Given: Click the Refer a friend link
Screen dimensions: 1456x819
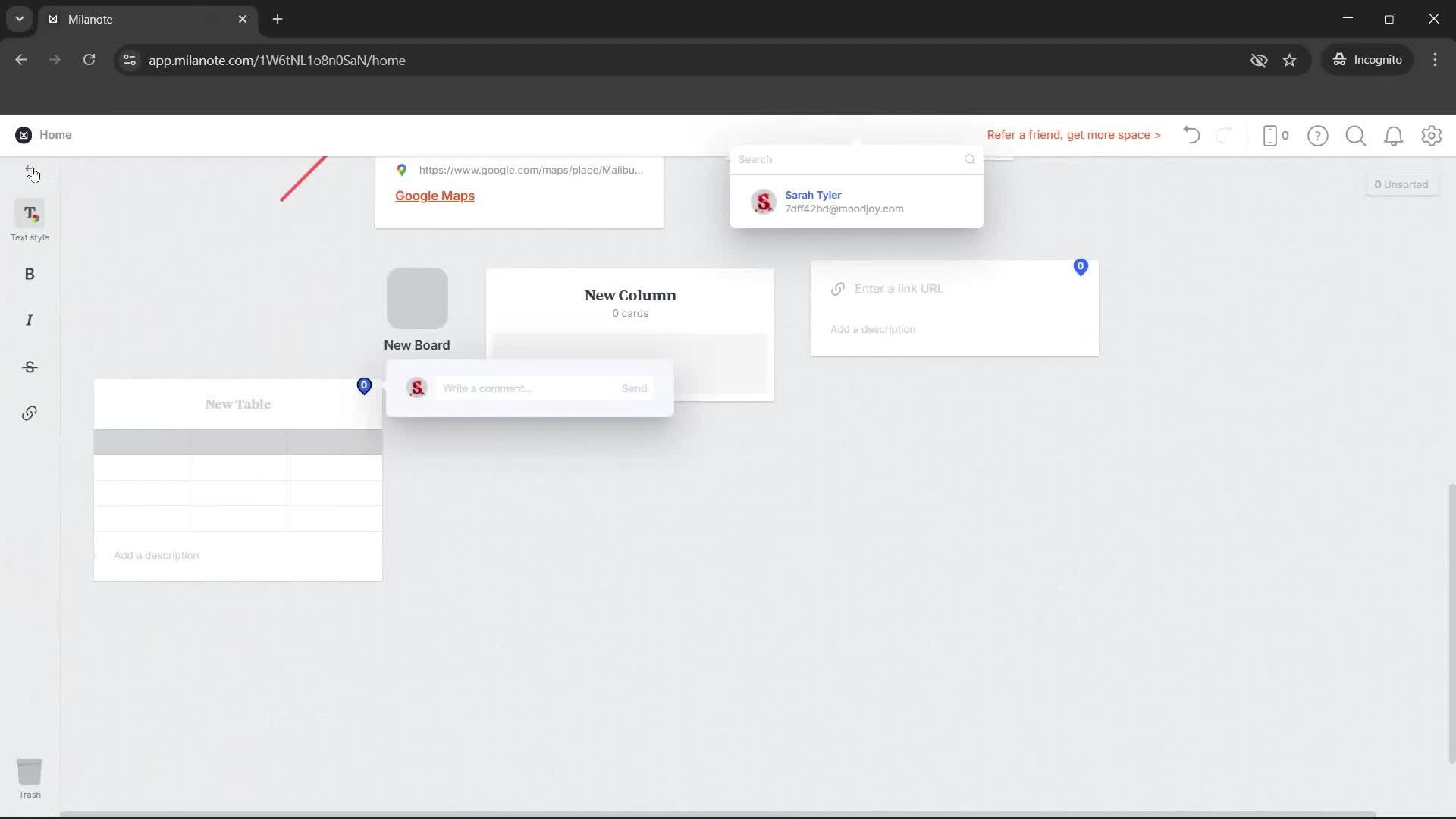Looking at the screenshot, I should point(1074,135).
